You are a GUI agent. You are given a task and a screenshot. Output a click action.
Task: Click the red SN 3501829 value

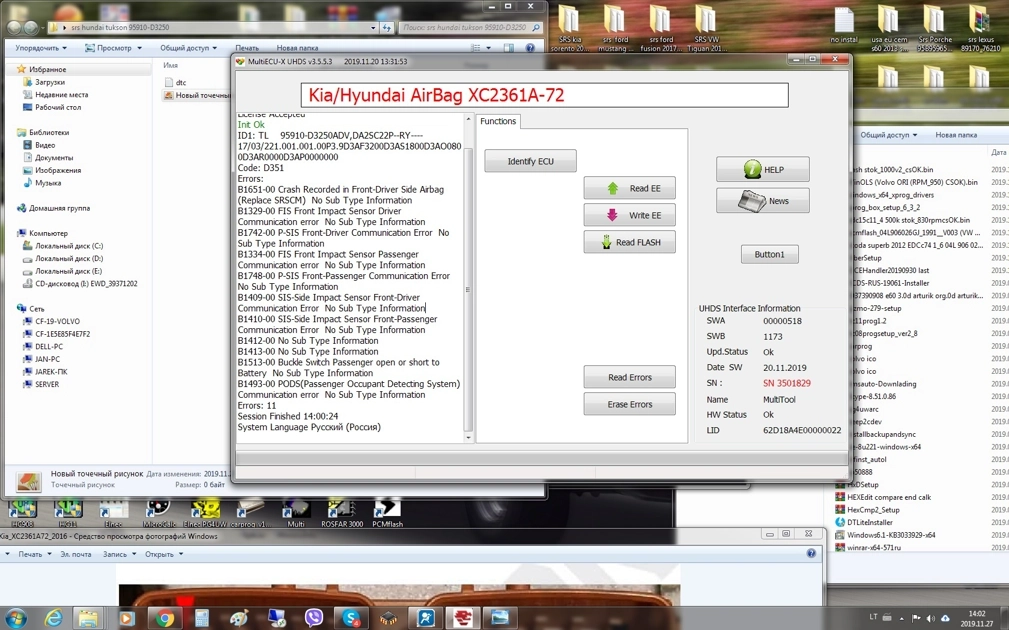point(787,383)
